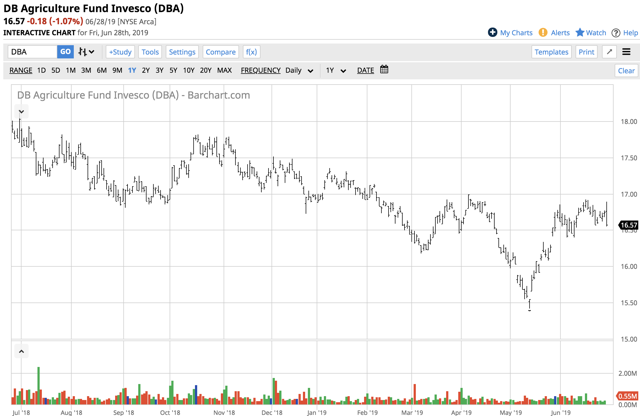The height and width of the screenshot is (416, 640).
Task: Expand chart to fullscreen arrow icon
Action: tap(609, 52)
